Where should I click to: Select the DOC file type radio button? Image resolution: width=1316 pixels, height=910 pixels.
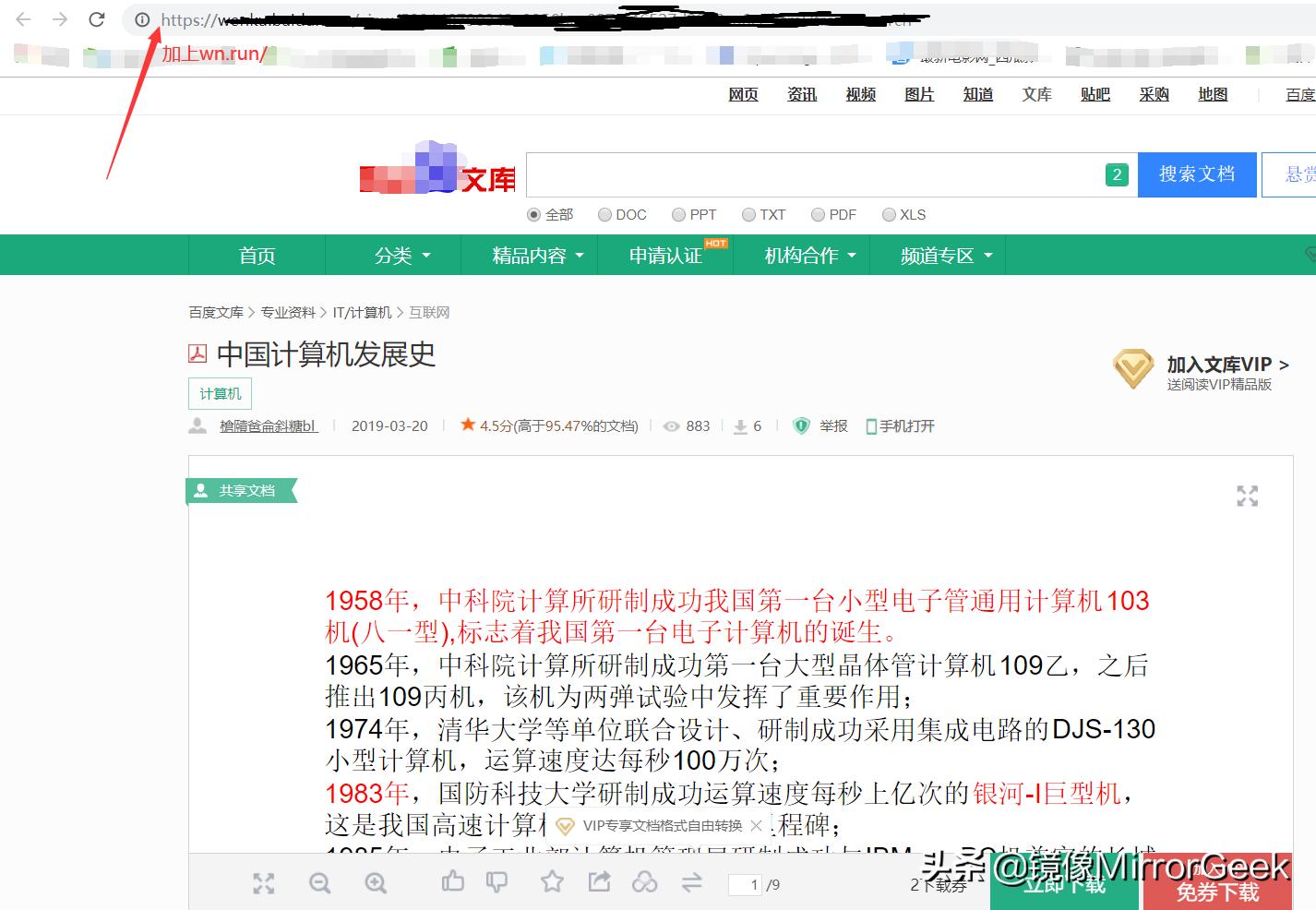coord(604,214)
